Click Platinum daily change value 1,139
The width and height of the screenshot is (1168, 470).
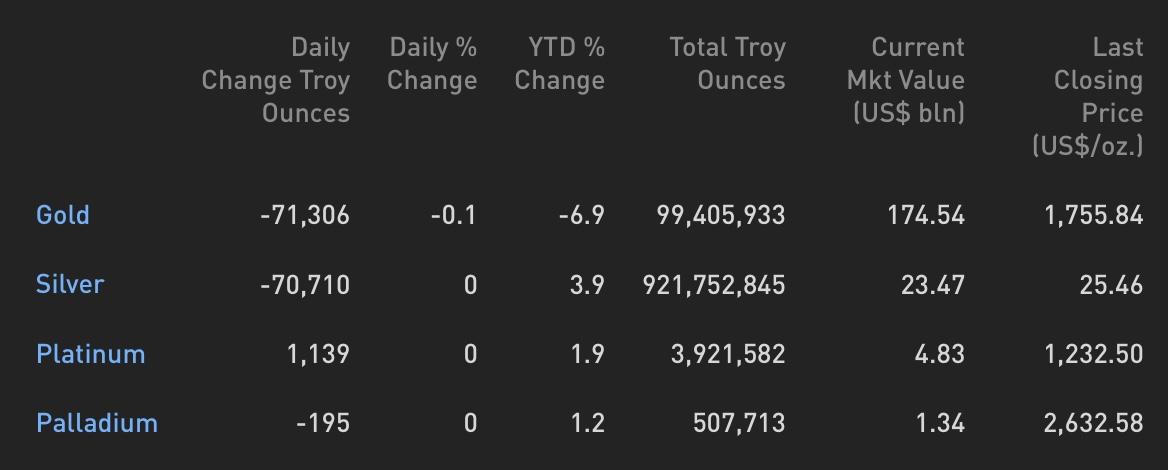[318, 354]
